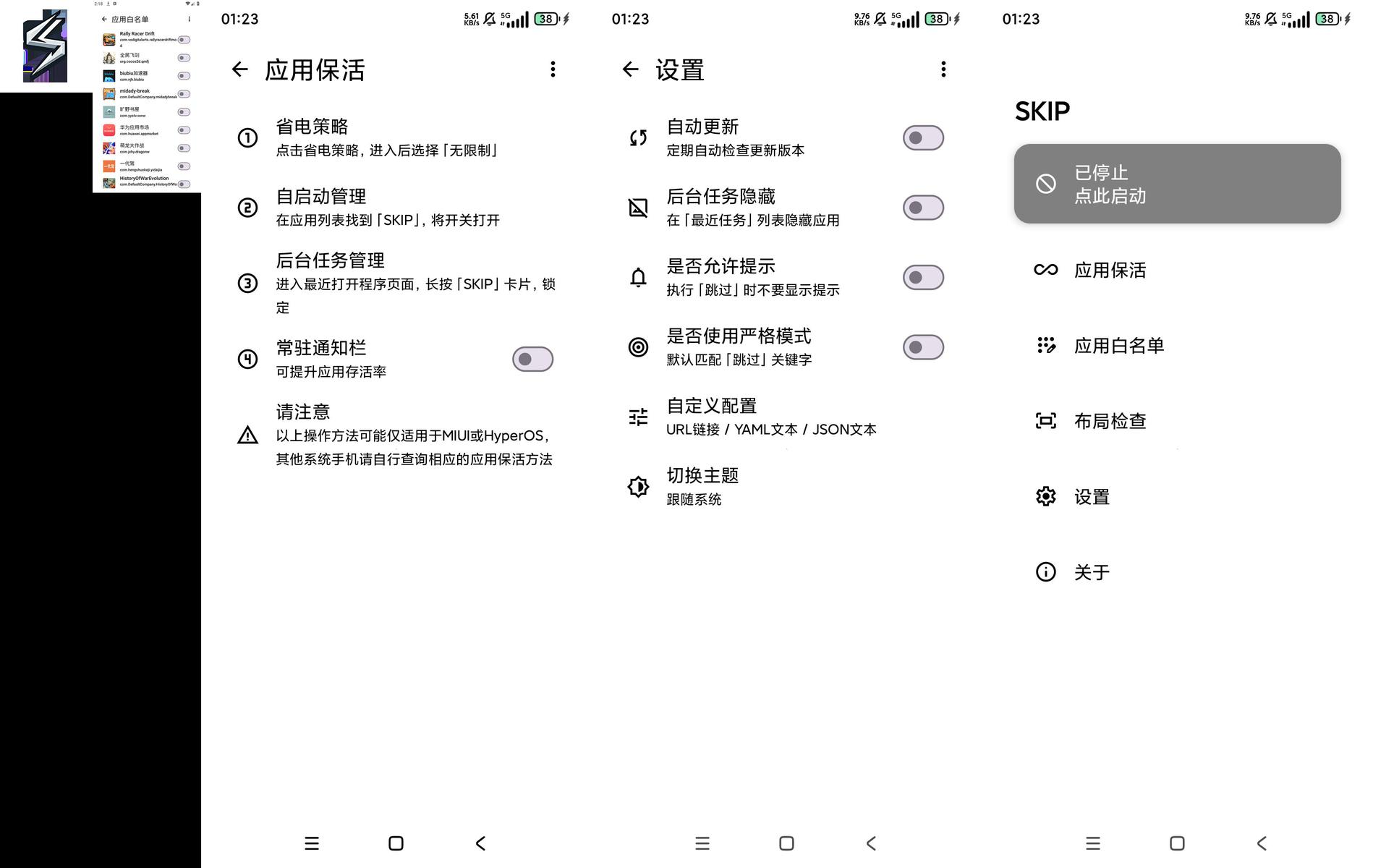Image resolution: width=1373 pixels, height=868 pixels.
Task: Toggle the 是否使用严格模式 switch
Action: (923, 347)
